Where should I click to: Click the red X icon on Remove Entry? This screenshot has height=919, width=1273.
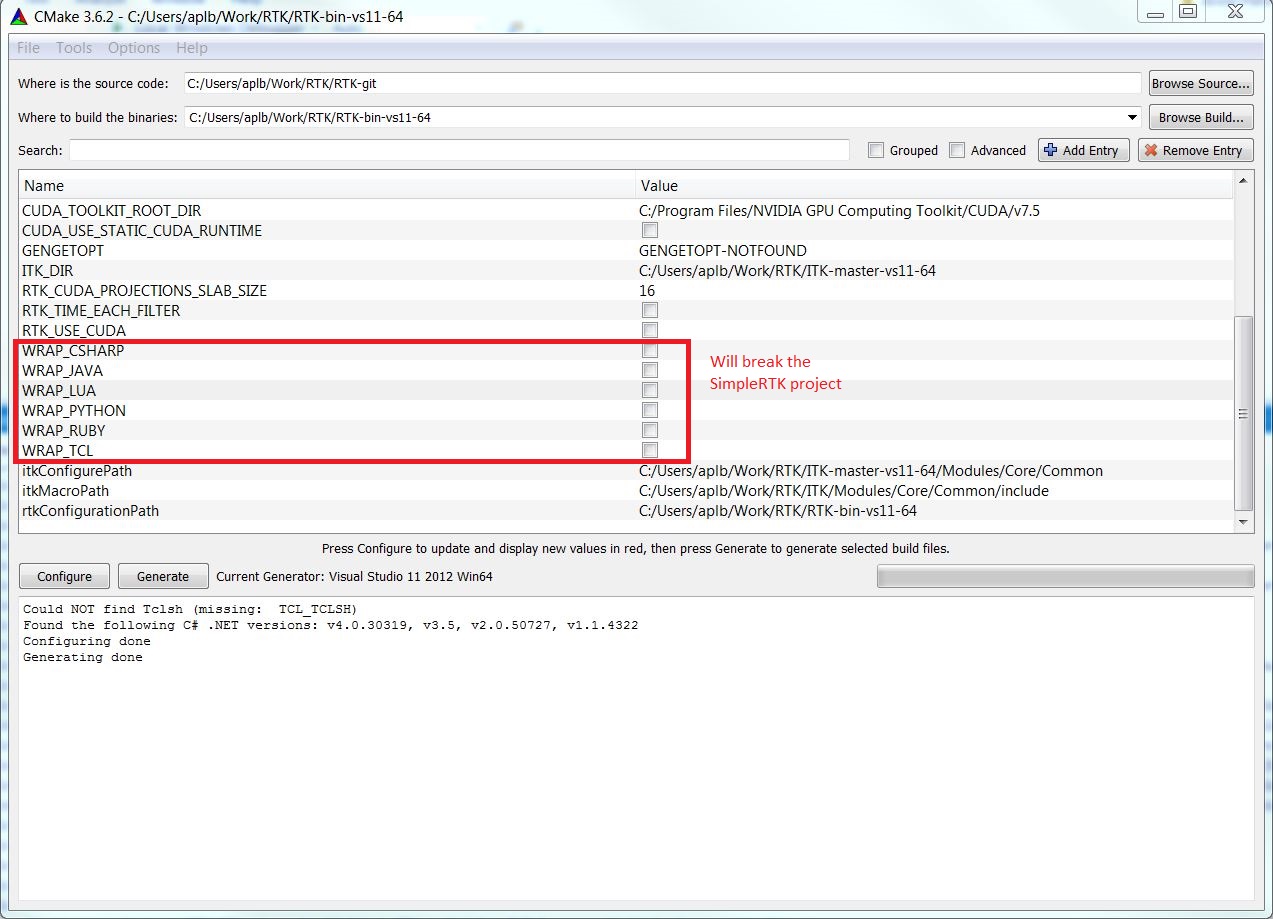(x=1151, y=150)
